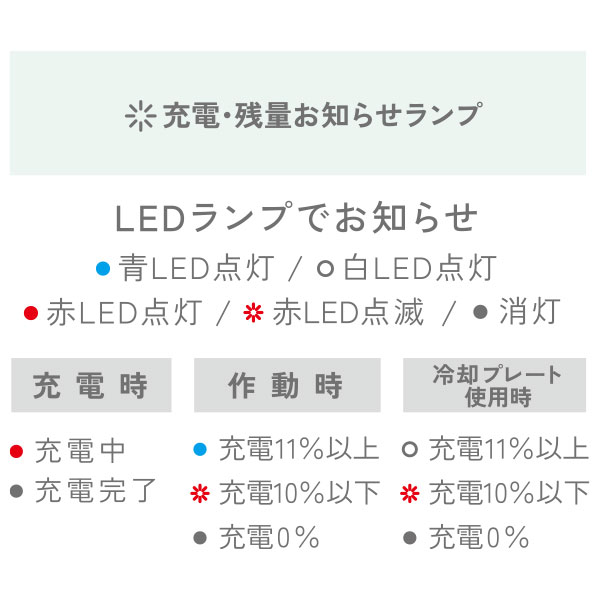Click the red blinking icon before 赤LED点滅
The width and height of the screenshot is (600, 600).
(253, 313)
